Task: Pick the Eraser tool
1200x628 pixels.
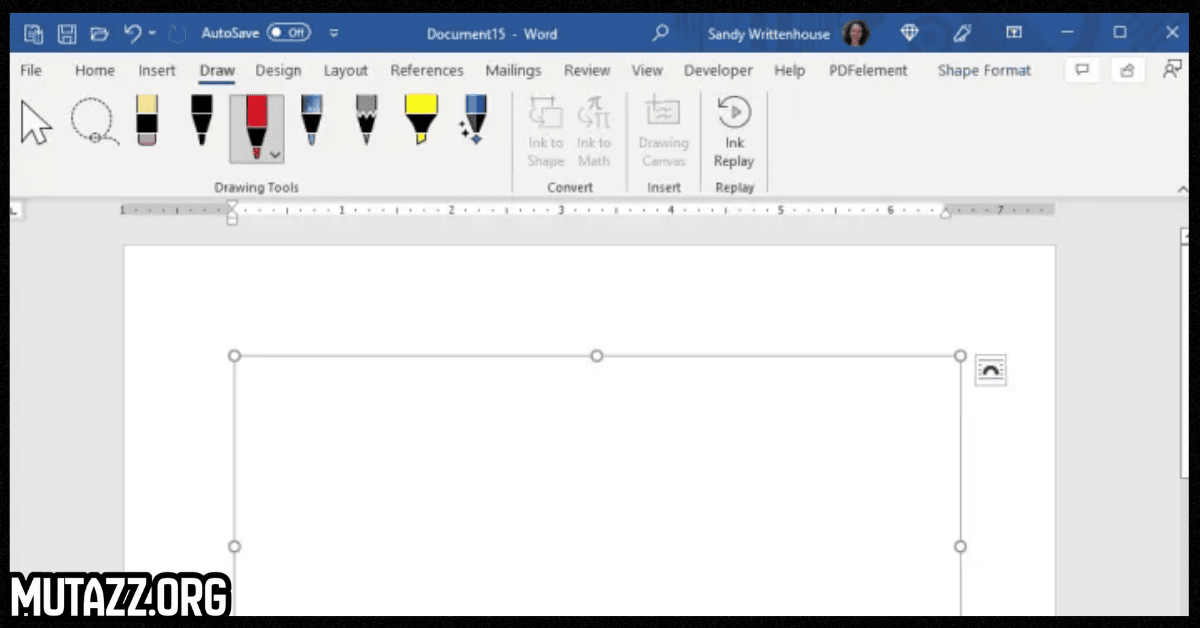Action: pyautogui.click(x=146, y=121)
